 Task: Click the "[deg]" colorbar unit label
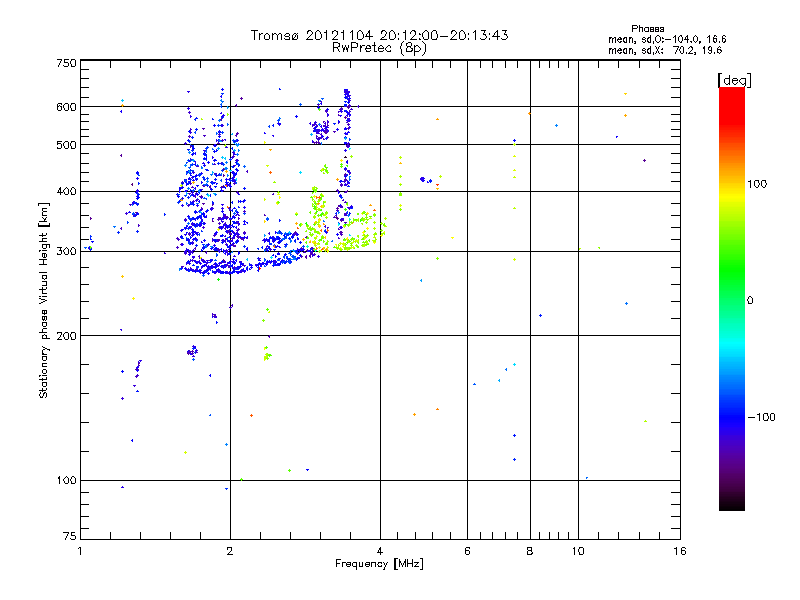[x=734, y=80]
